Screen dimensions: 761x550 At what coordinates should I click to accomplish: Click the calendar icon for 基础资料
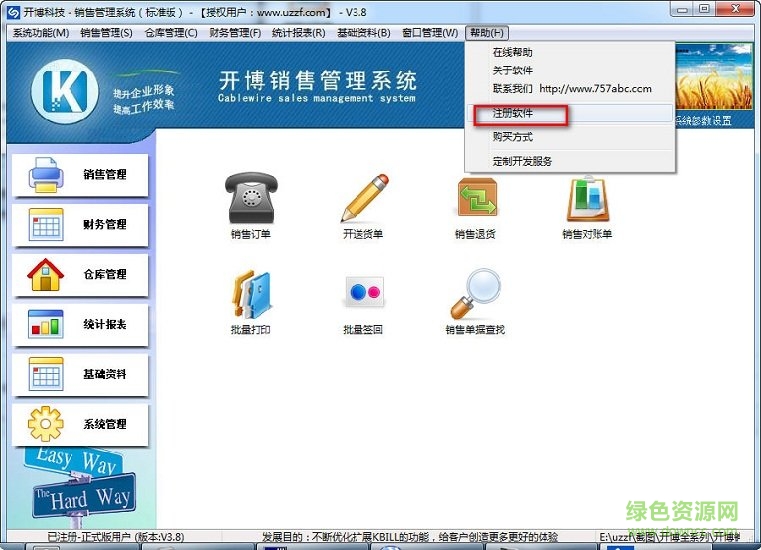pos(46,374)
